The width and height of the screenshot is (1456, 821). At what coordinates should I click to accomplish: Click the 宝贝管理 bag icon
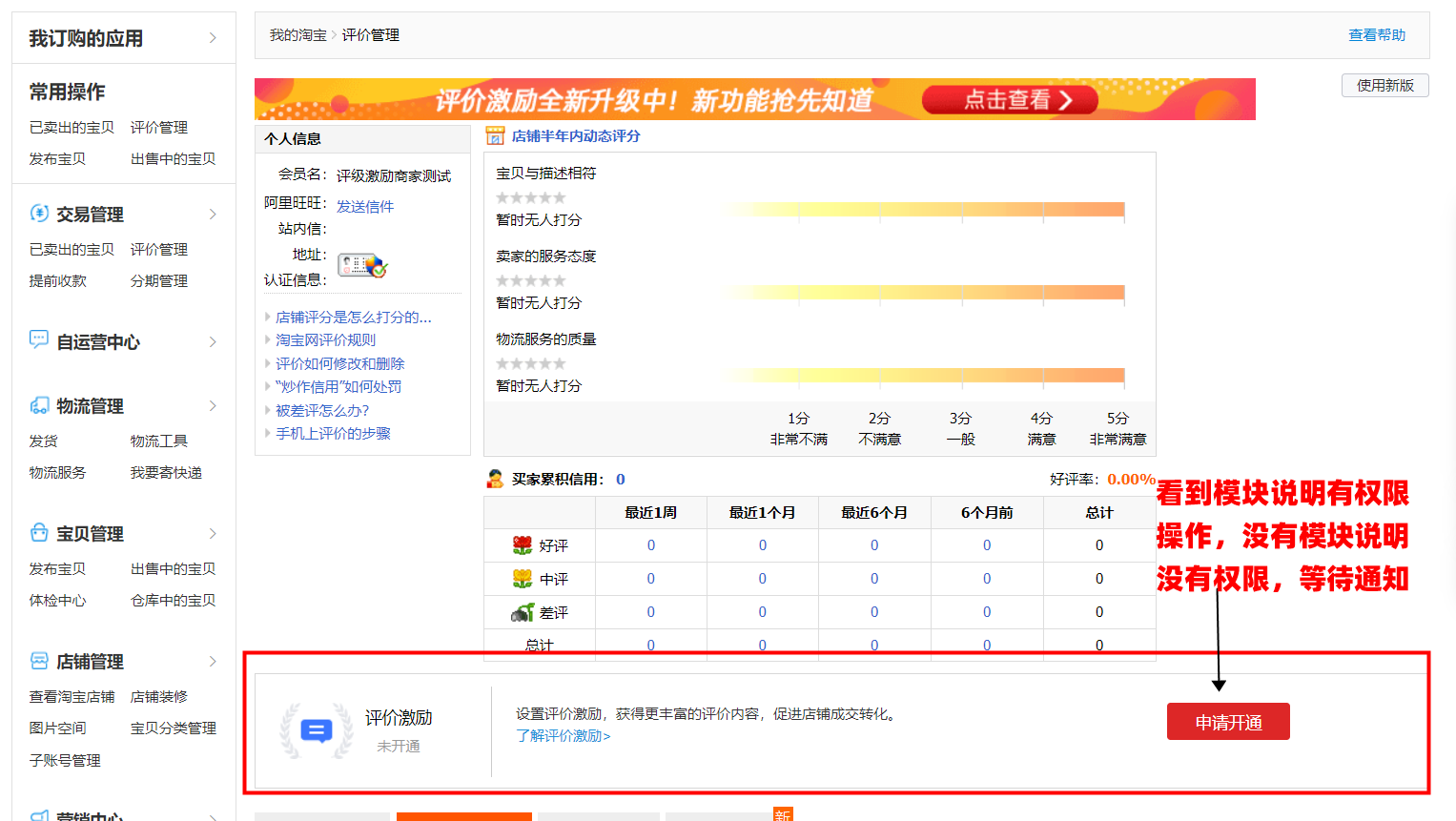pos(39,532)
